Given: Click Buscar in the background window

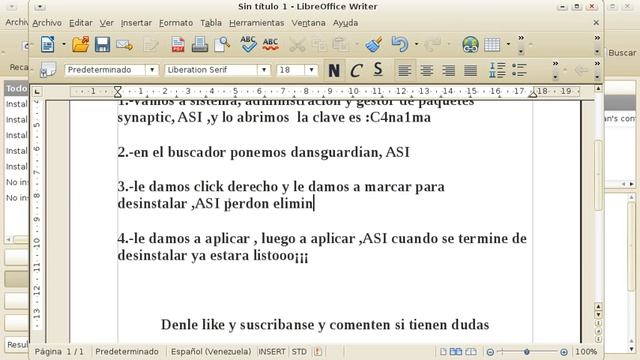Looking at the screenshot, I should click(622, 53).
